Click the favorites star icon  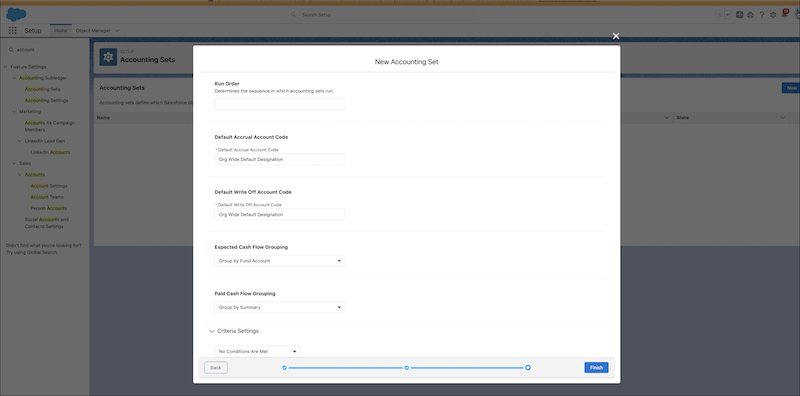pos(720,15)
